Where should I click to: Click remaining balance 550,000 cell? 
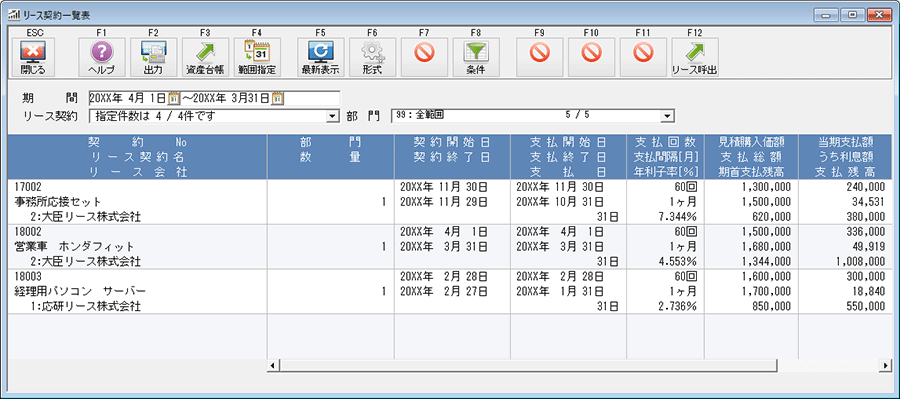pos(866,306)
